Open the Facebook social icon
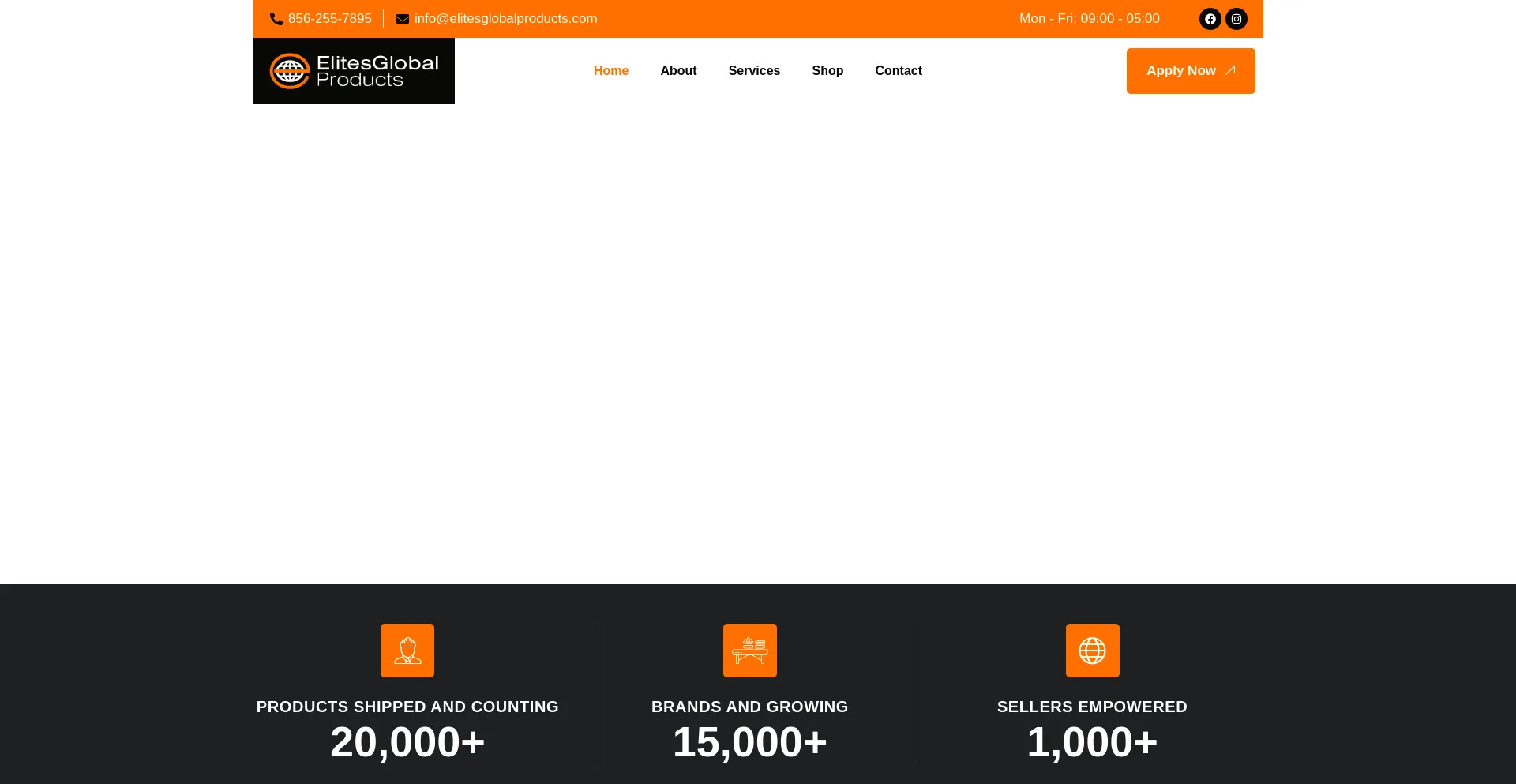1516x784 pixels. [1210, 19]
